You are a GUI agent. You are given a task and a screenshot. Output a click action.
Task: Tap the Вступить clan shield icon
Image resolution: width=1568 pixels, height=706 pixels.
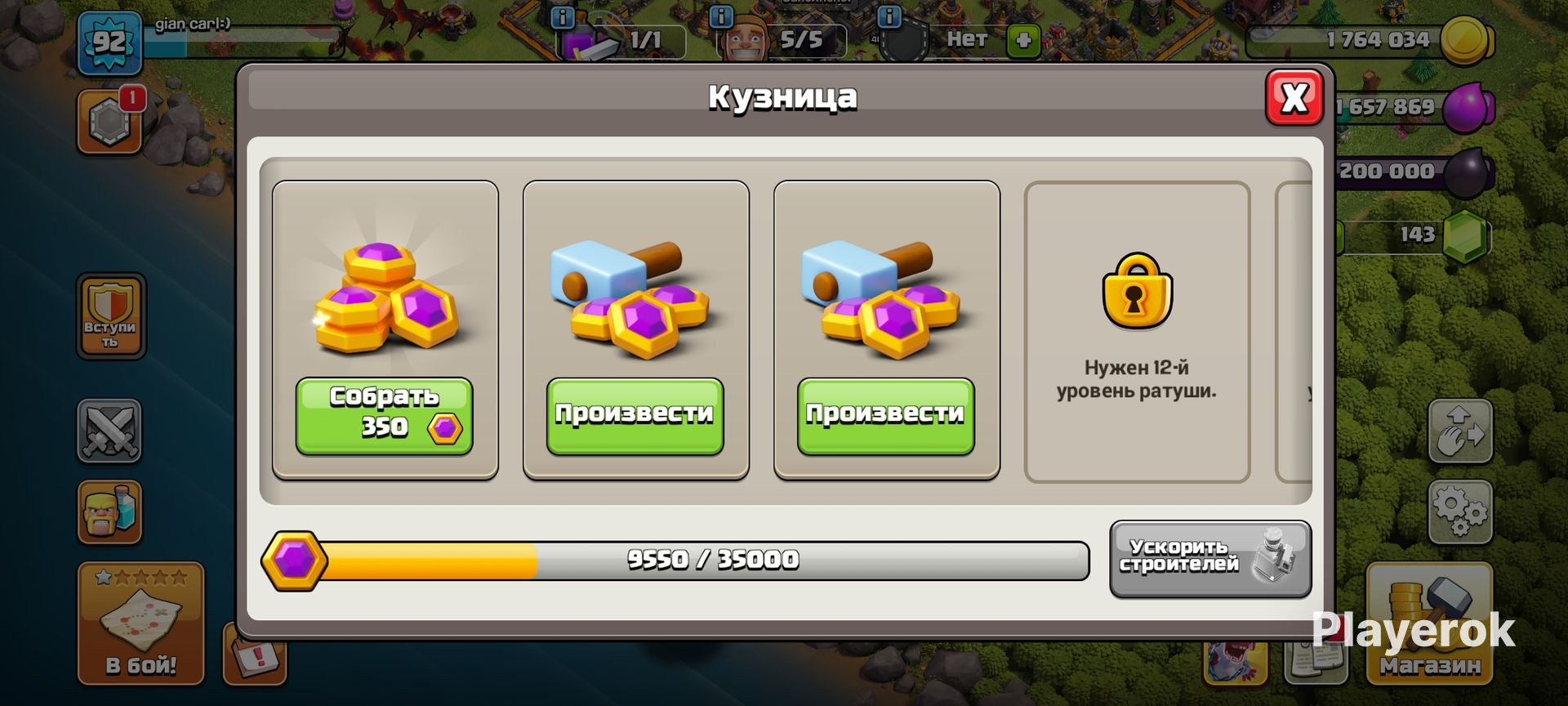(110, 316)
